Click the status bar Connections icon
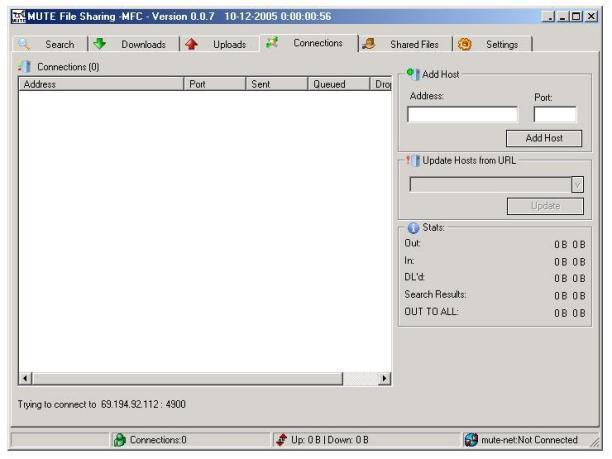Image resolution: width=612 pixels, height=459 pixels. click(x=119, y=439)
